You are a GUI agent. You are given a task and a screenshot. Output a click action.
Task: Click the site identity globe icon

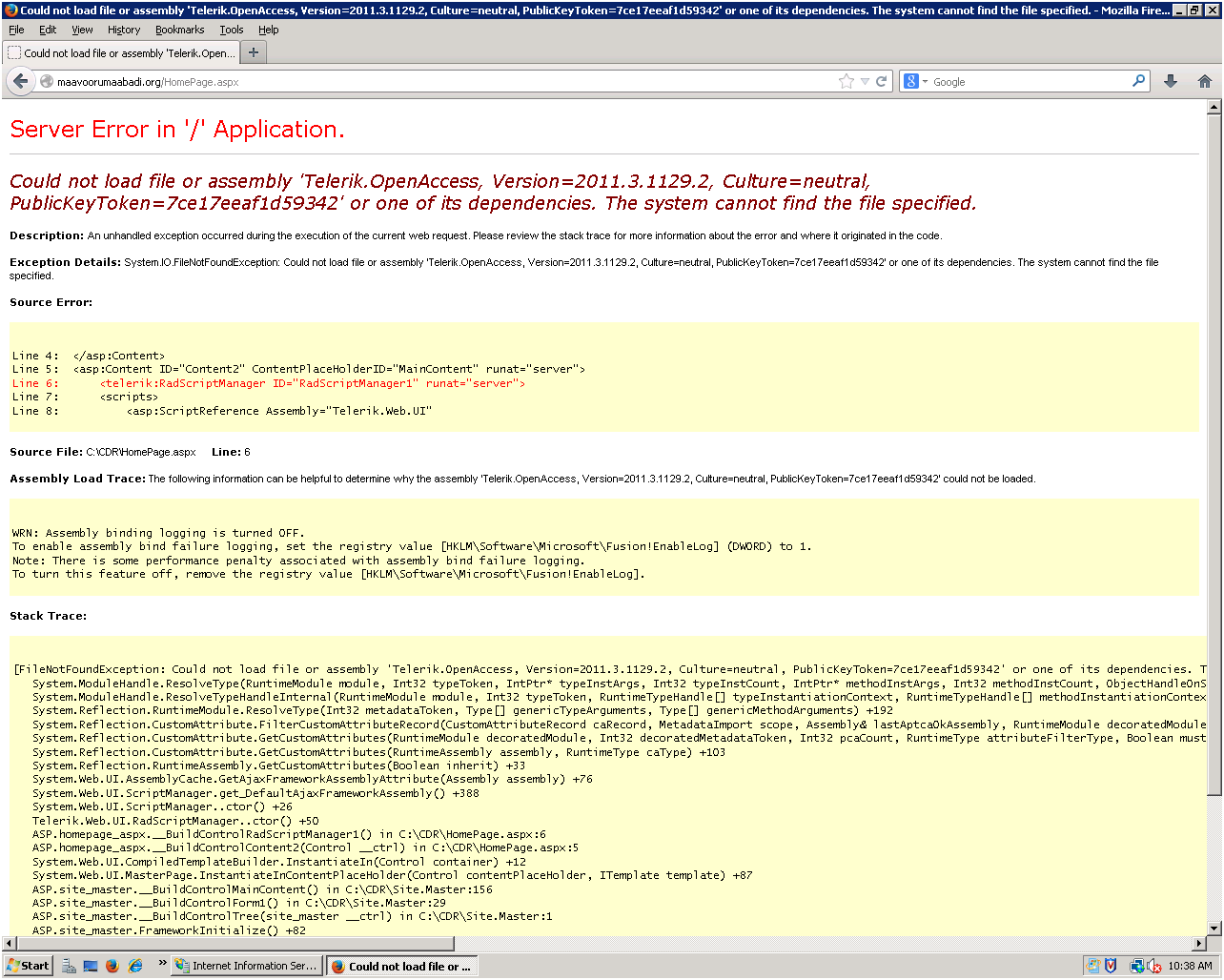[x=47, y=82]
